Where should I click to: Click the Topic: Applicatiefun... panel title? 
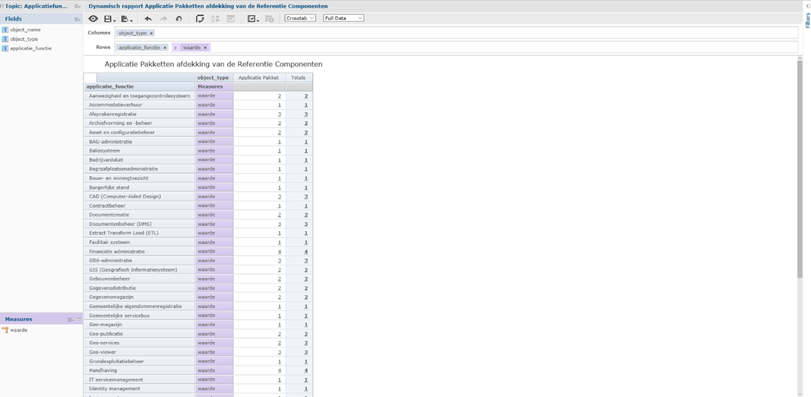36,6
